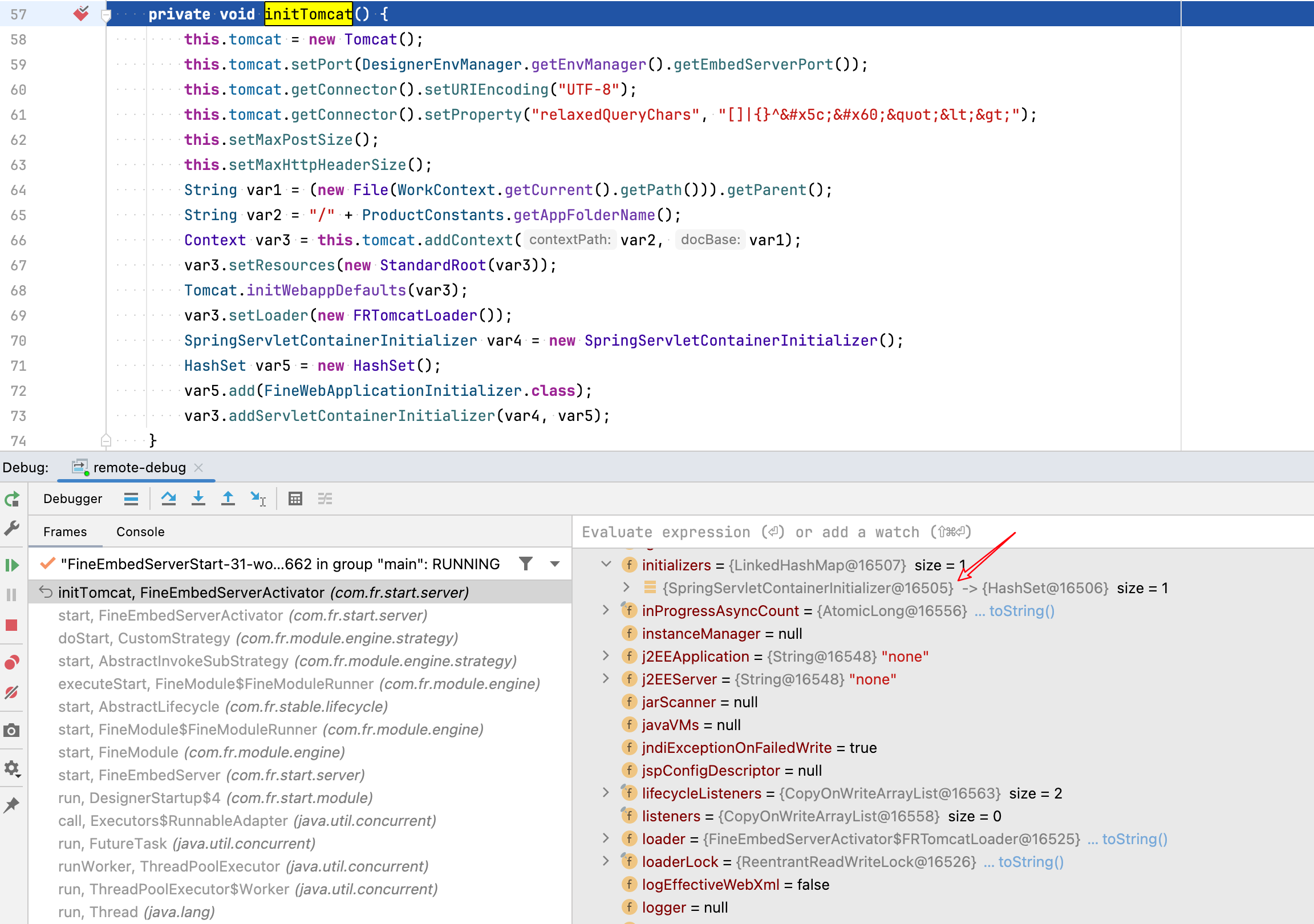Switch to the Frames tab
1314x924 pixels.
65,531
